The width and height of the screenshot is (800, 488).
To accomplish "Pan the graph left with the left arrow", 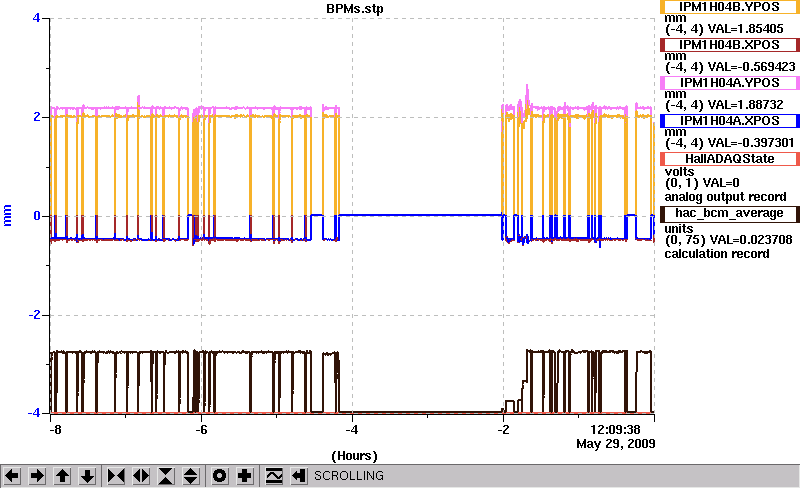I will (12, 476).
